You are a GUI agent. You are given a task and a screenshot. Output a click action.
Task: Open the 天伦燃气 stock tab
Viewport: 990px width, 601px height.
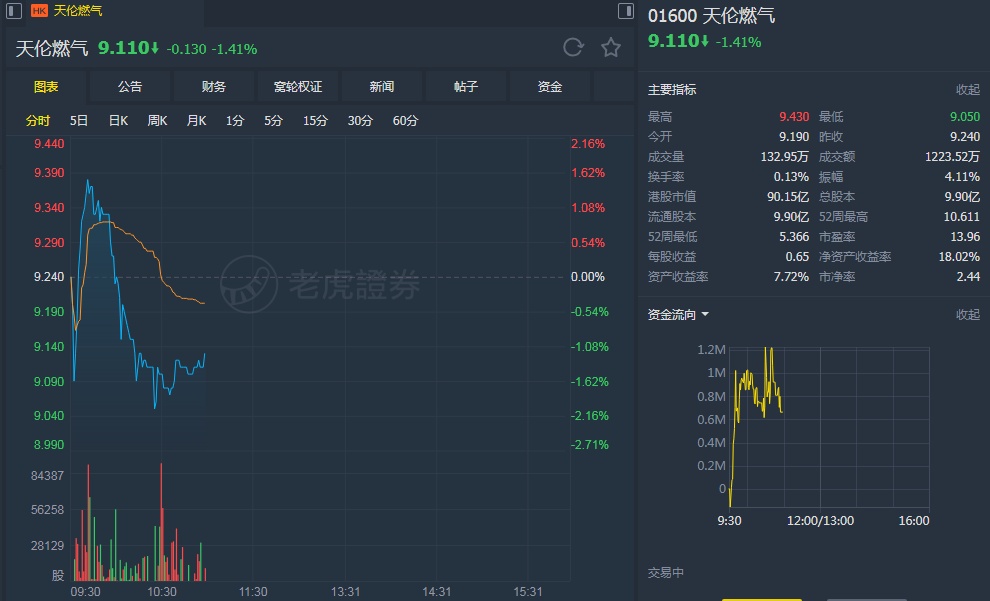tap(77, 11)
